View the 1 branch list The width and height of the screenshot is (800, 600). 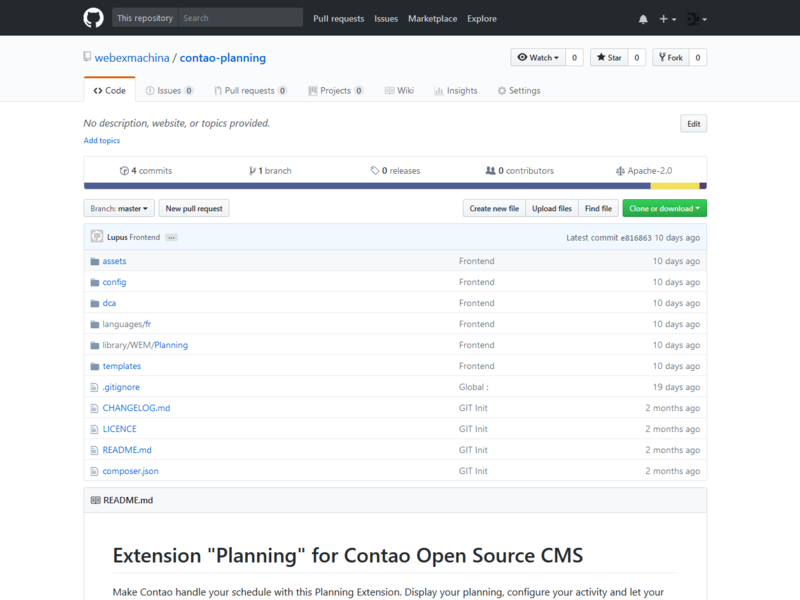pyautogui.click(x=270, y=170)
